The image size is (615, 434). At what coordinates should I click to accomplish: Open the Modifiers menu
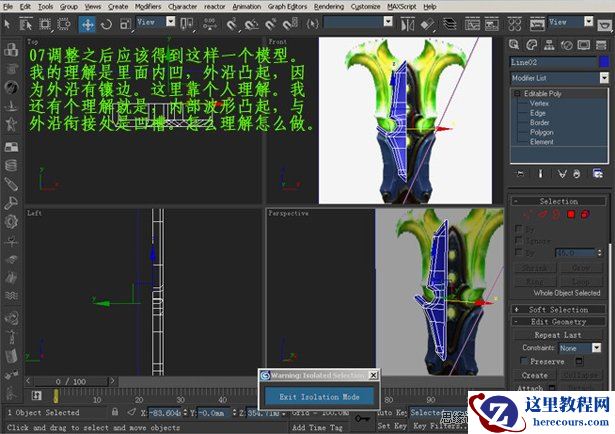(x=148, y=7)
